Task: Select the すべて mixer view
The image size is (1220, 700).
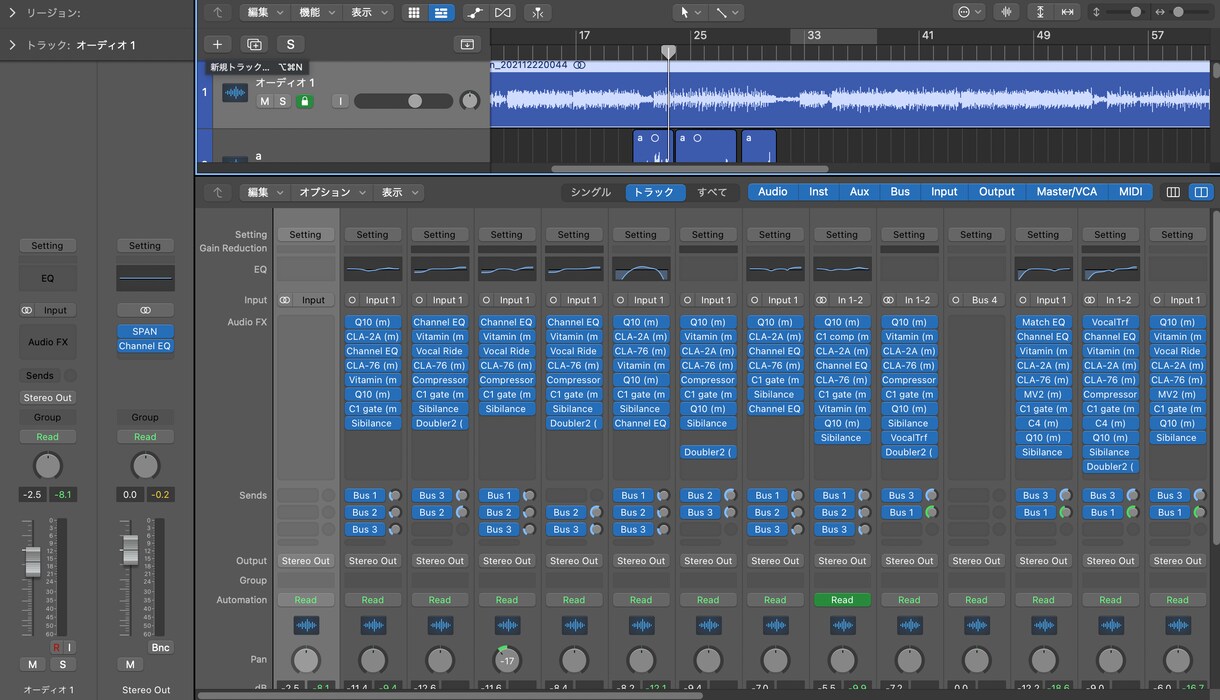Action: pos(712,192)
